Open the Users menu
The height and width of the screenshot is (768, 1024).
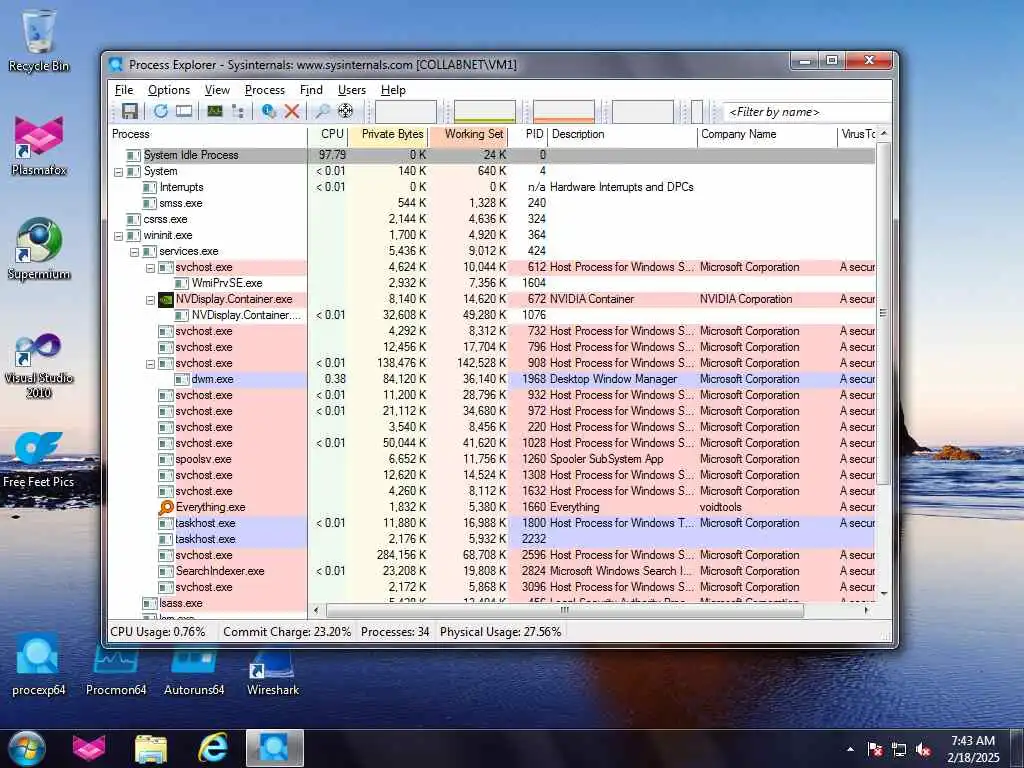pos(351,90)
